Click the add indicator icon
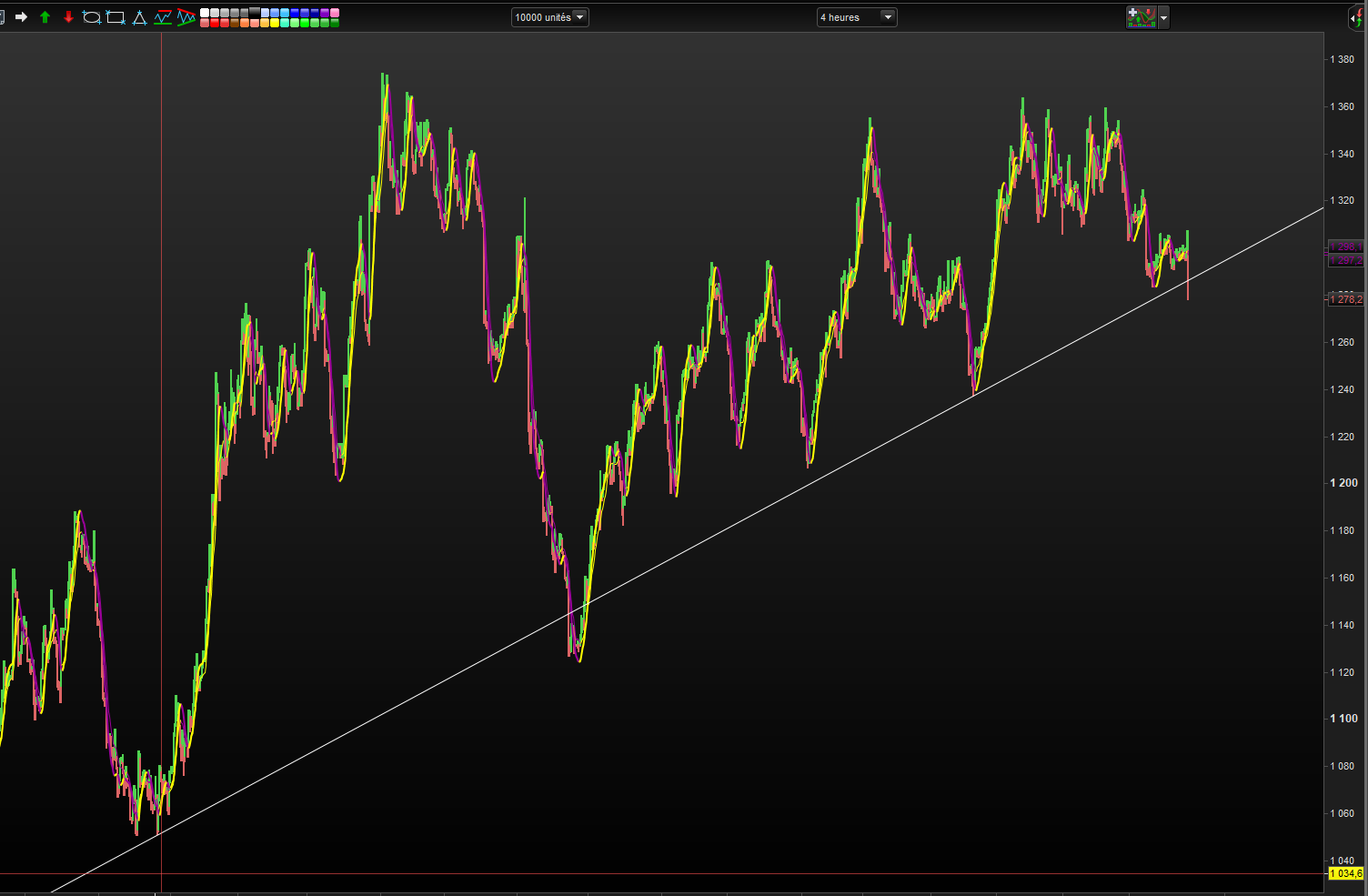 click(1141, 17)
